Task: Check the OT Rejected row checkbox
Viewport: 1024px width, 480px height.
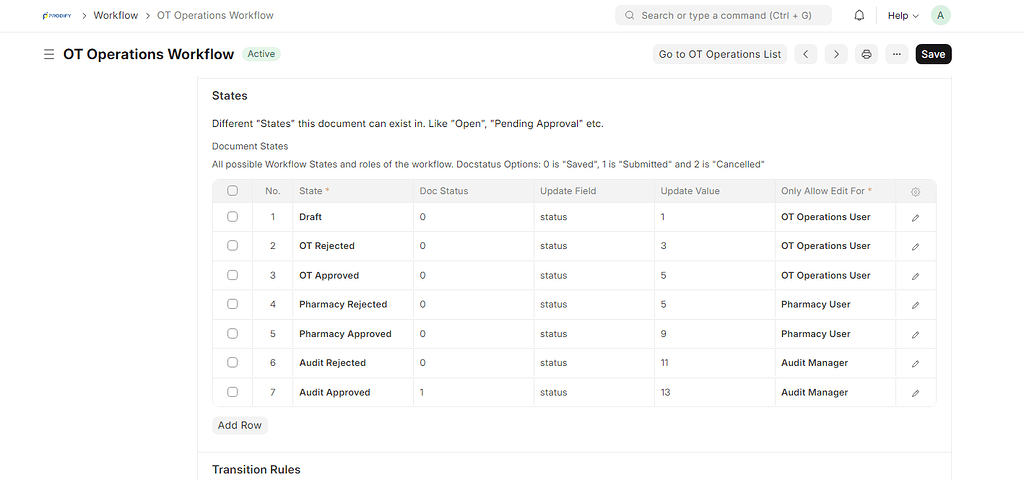Action: [233, 246]
